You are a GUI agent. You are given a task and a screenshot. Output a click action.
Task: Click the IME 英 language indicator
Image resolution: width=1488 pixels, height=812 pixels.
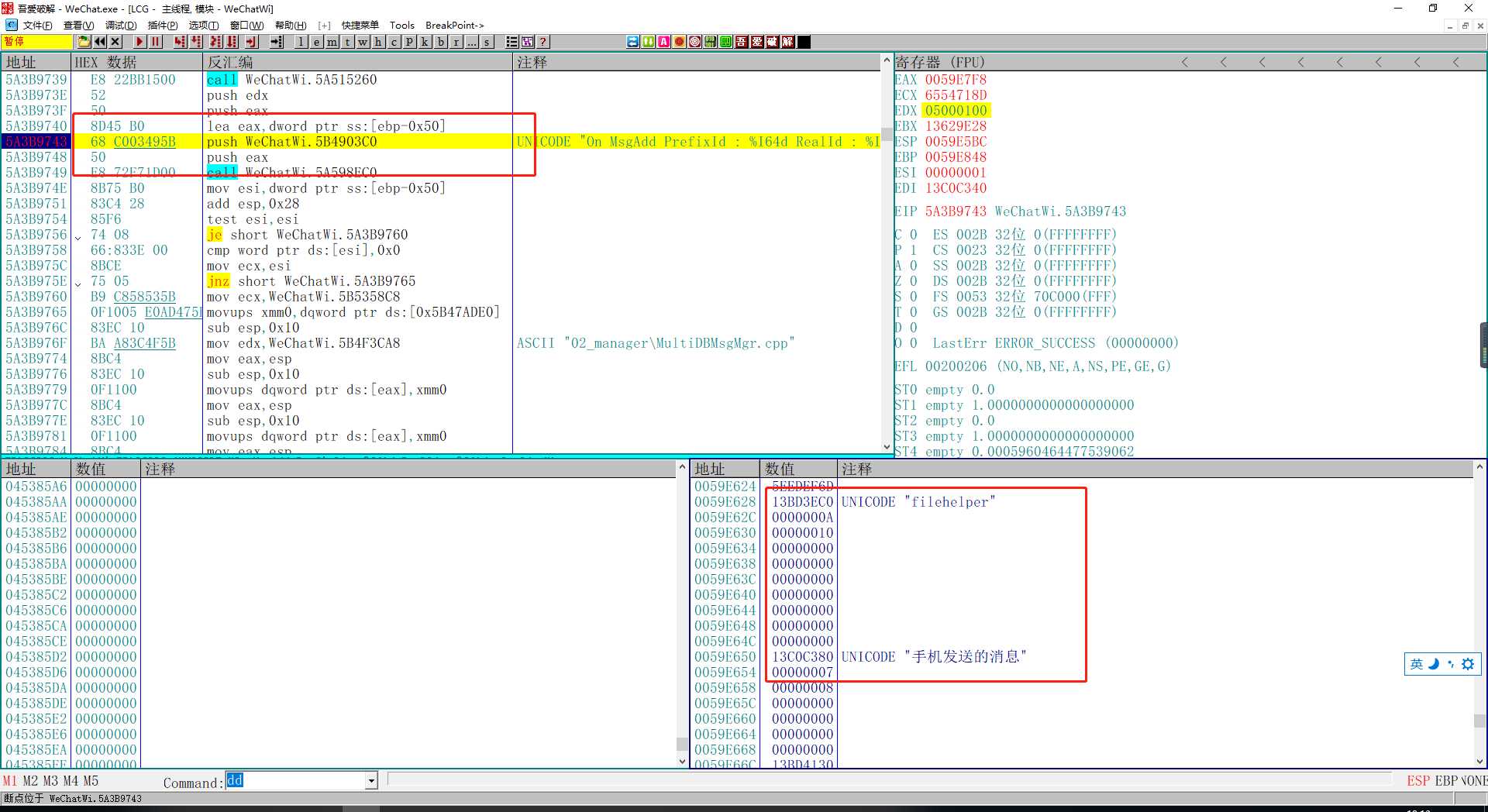[1417, 664]
